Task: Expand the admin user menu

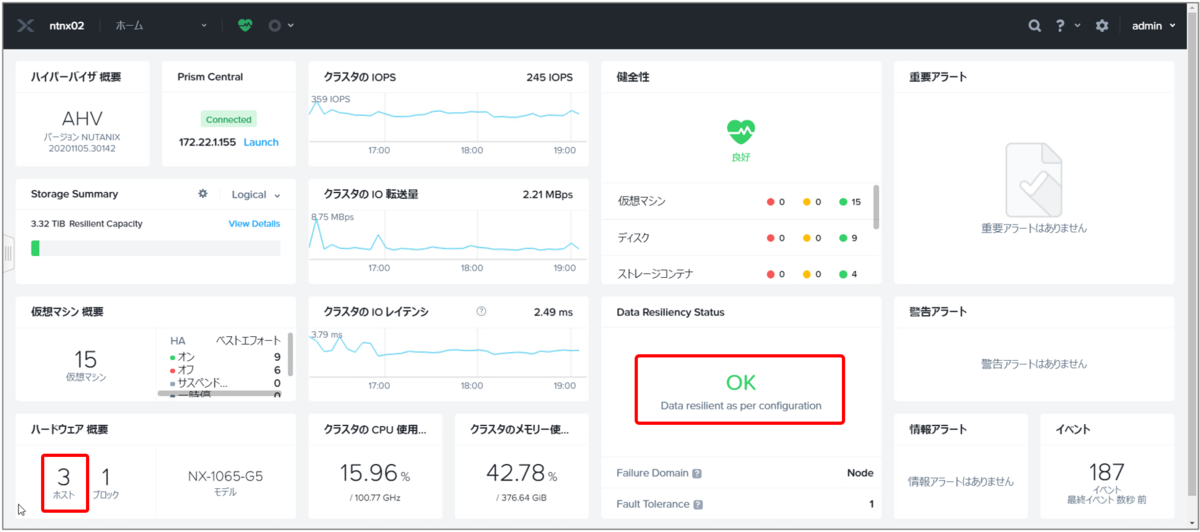Action: click(x=1154, y=25)
